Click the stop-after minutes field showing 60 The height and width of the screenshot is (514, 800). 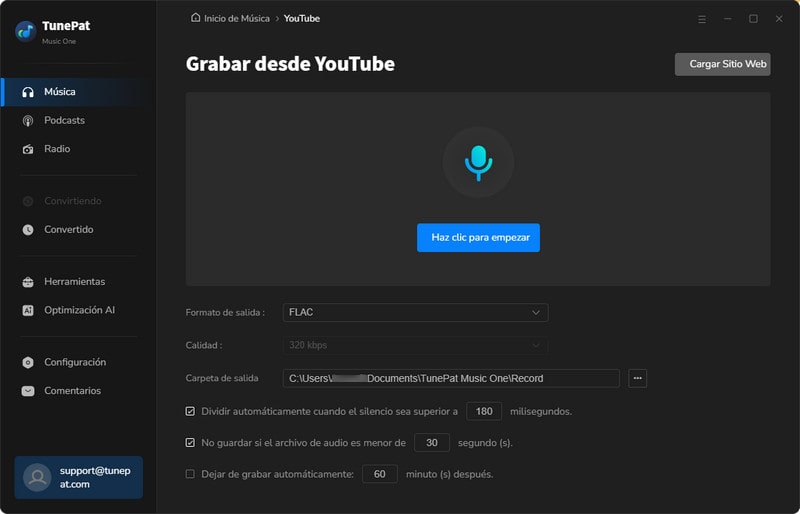(x=380, y=474)
